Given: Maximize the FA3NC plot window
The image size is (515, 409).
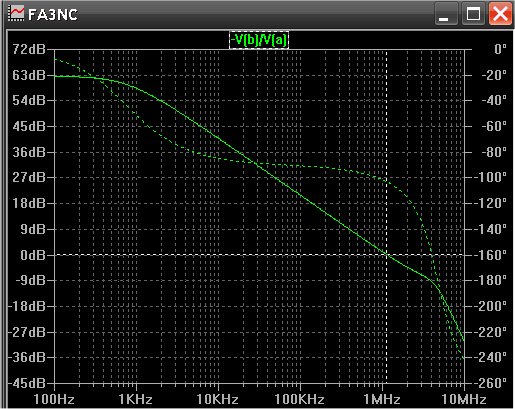Looking at the screenshot, I should 473,14.
